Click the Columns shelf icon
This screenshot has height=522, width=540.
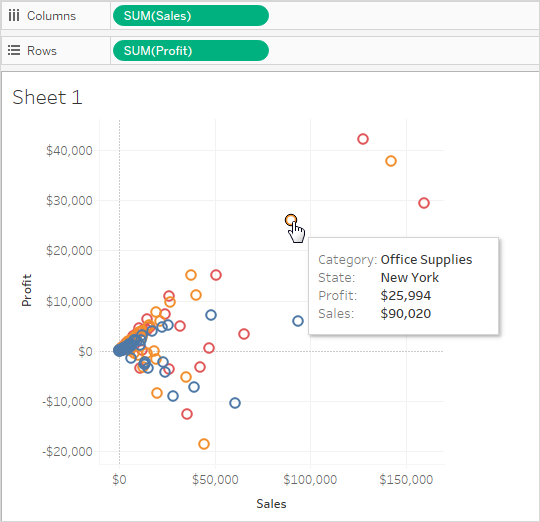point(14,15)
